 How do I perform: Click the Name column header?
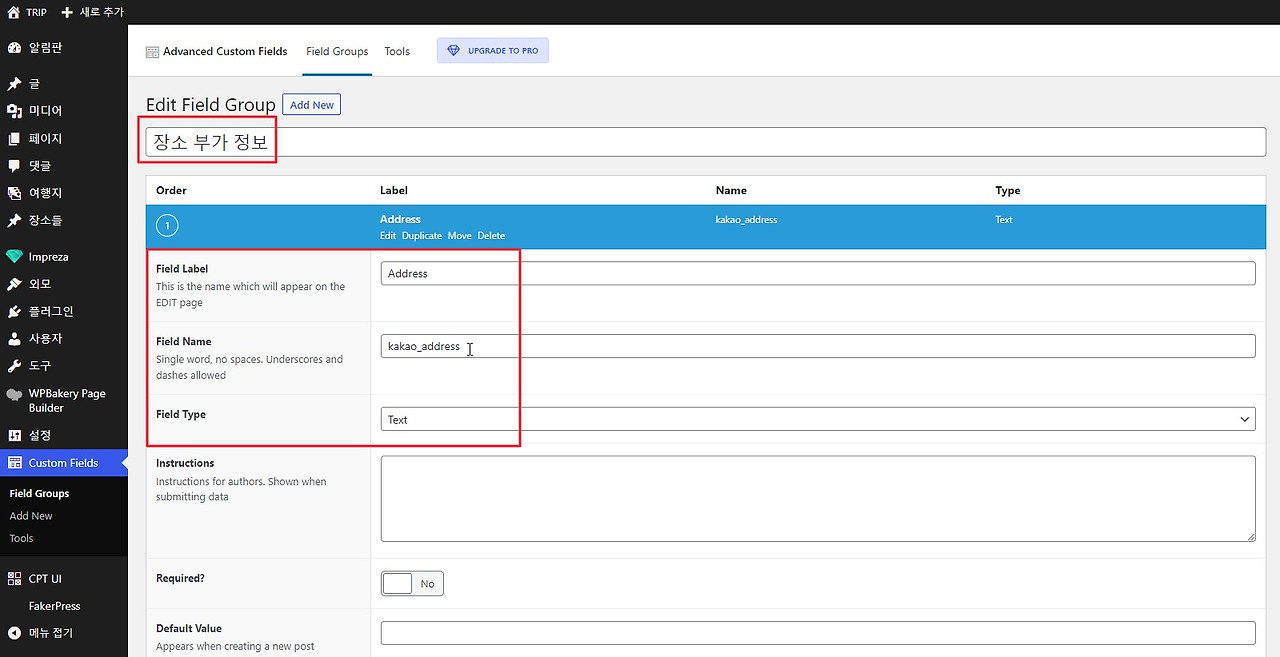731,190
